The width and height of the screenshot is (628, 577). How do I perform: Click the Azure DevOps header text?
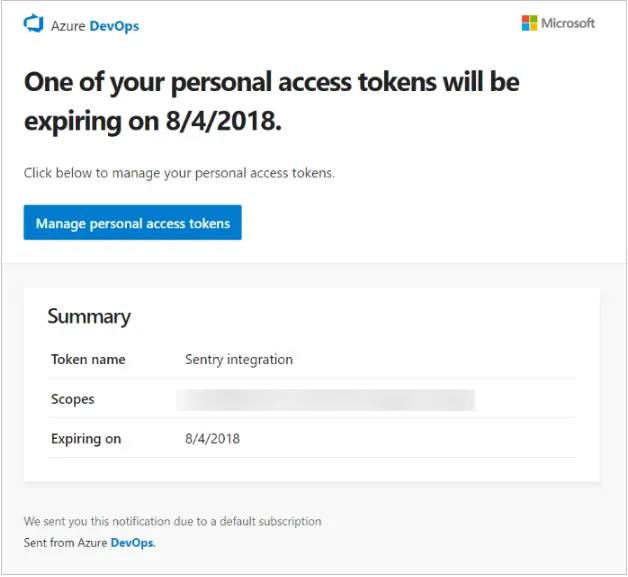click(95, 26)
